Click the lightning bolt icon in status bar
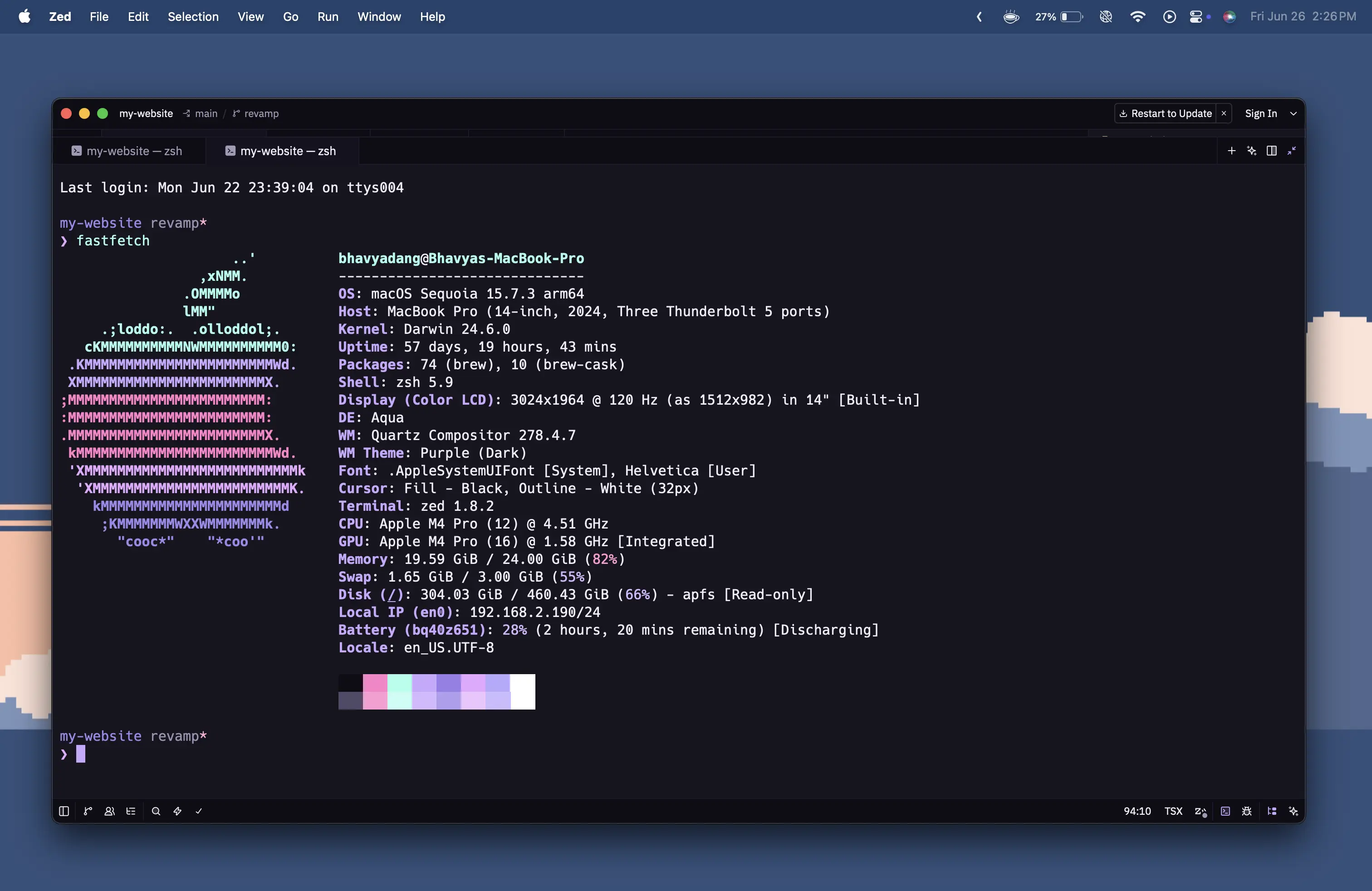The image size is (1372, 891). click(177, 811)
